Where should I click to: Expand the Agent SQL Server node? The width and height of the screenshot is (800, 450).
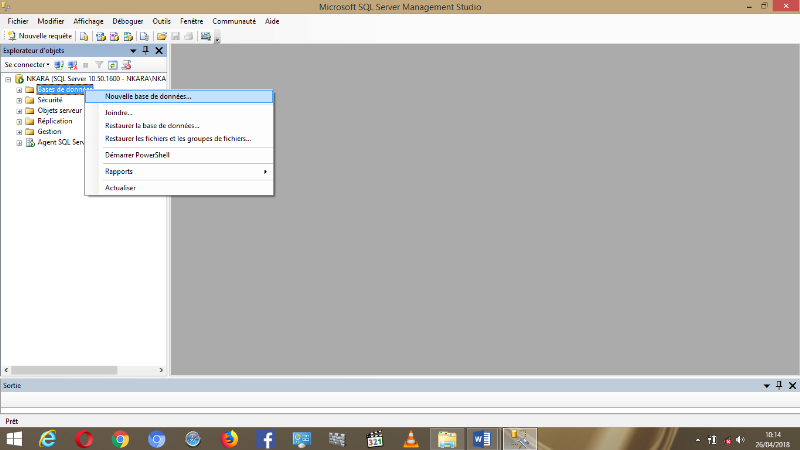[19, 142]
